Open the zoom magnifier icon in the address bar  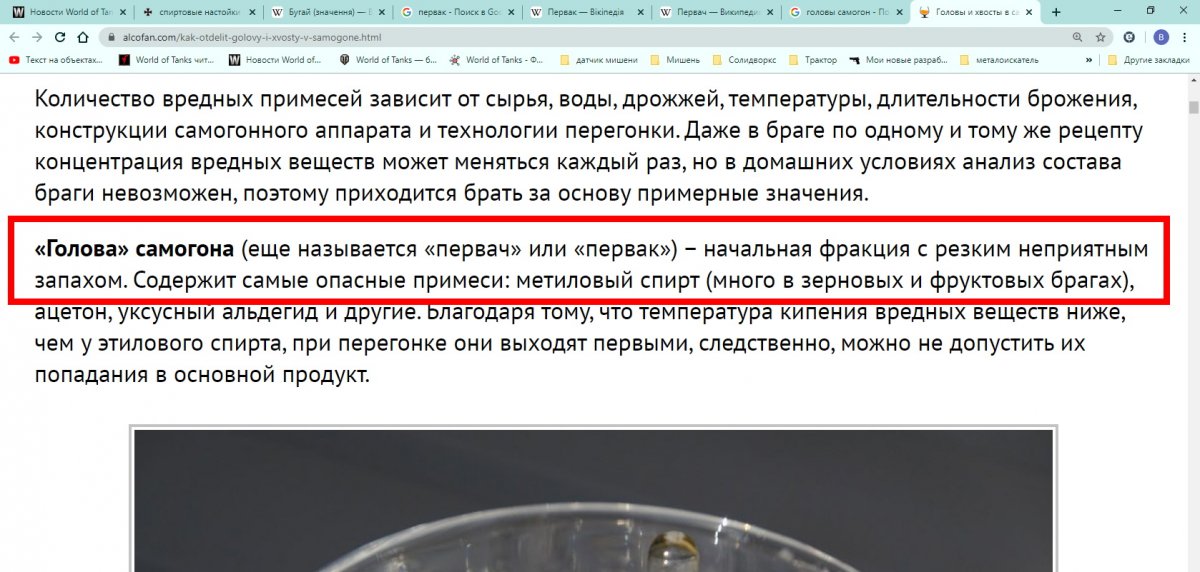point(1077,37)
